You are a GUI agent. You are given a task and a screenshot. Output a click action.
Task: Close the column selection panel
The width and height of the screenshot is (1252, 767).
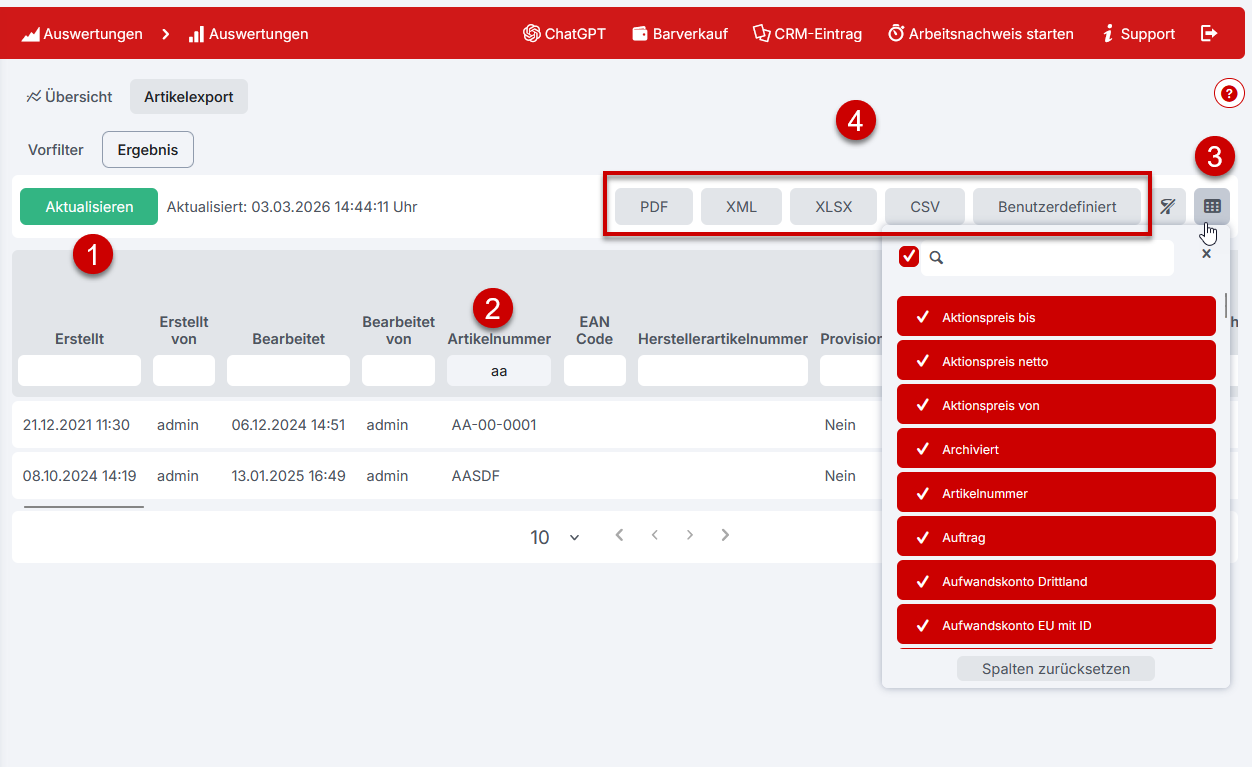click(1206, 255)
